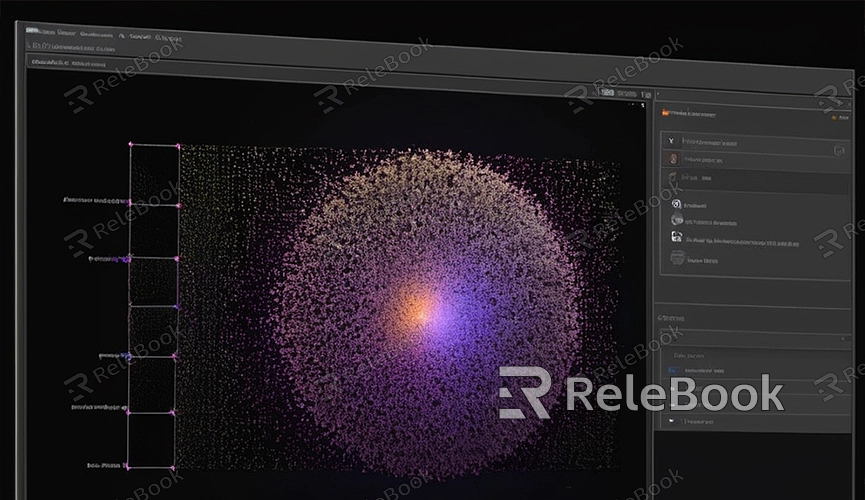The image size is (865, 500).
Task: Click the highlighted viewport header button
Action: 607,93
